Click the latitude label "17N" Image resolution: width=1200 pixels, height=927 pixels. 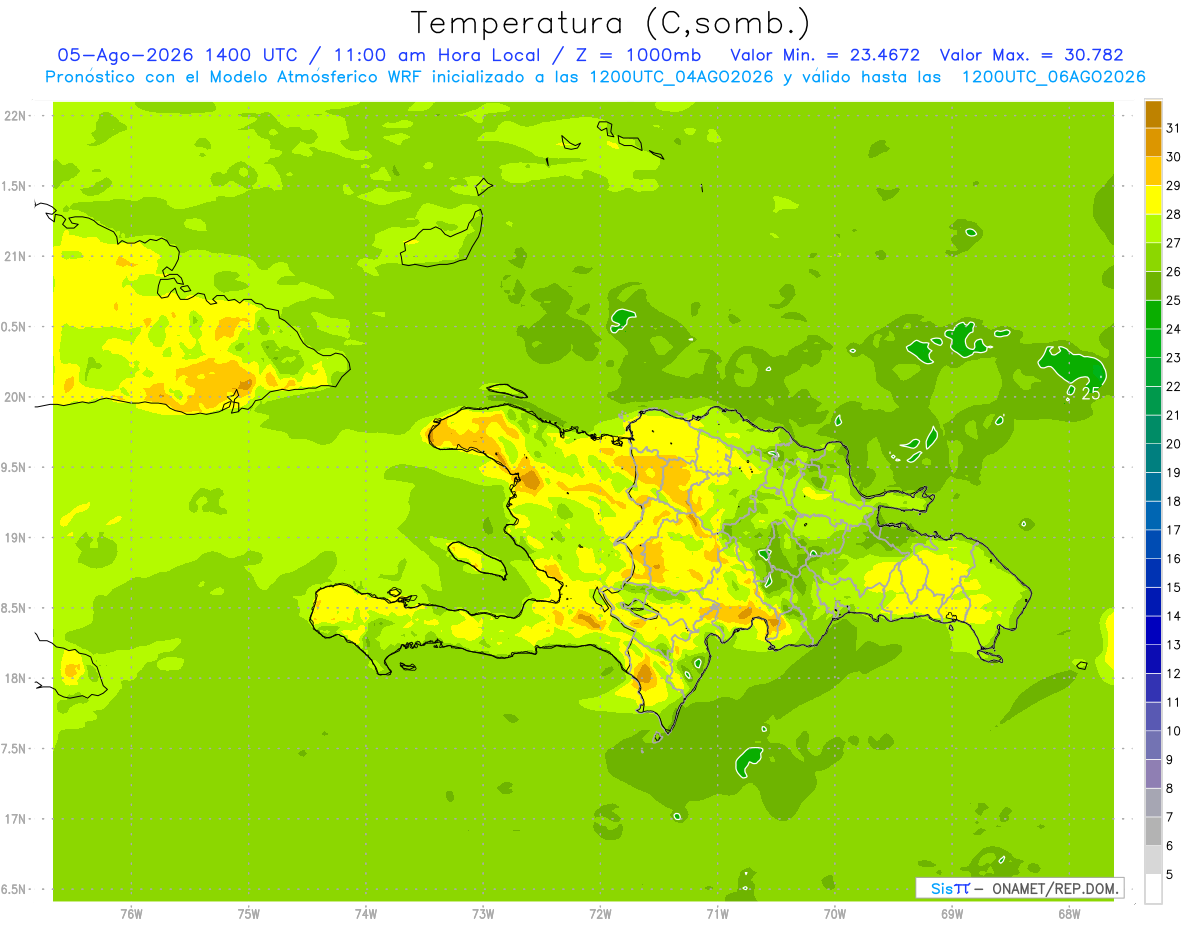17,819
